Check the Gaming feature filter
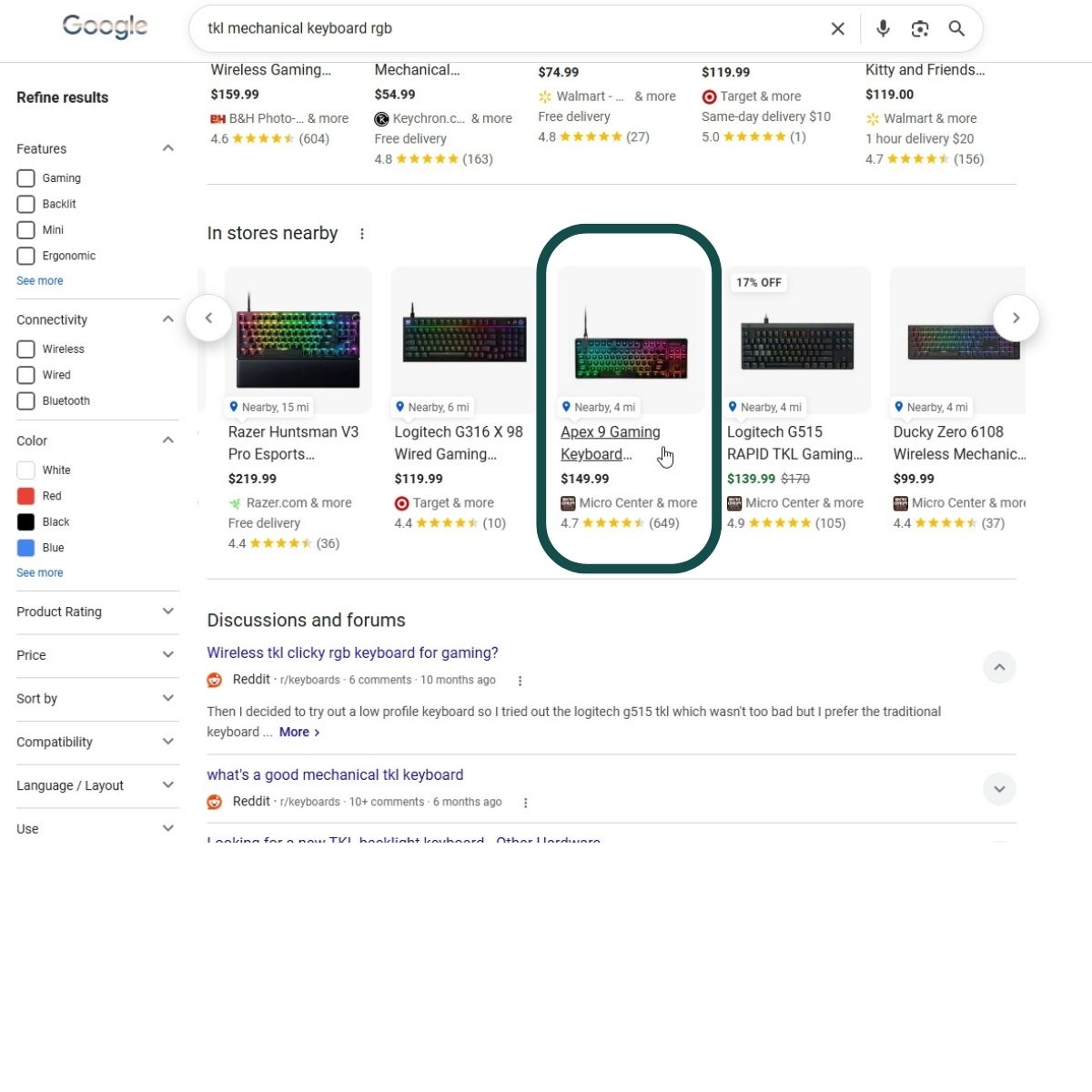1092x1092 pixels. coord(26,178)
